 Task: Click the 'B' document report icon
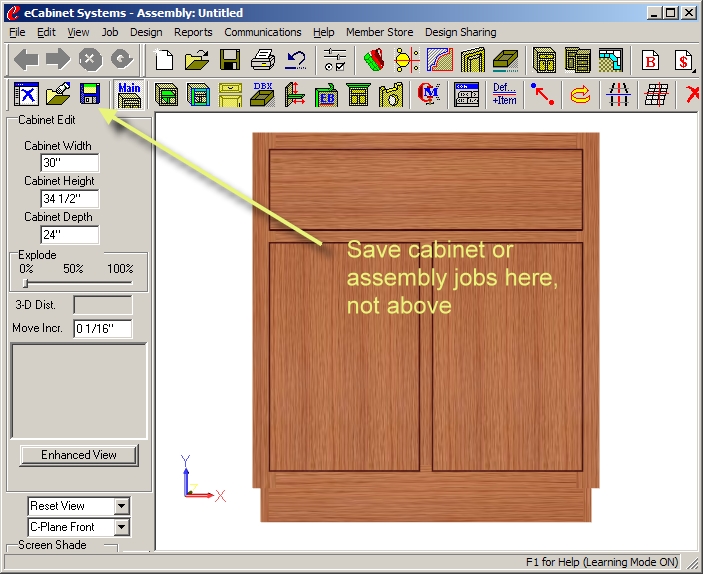(x=650, y=60)
